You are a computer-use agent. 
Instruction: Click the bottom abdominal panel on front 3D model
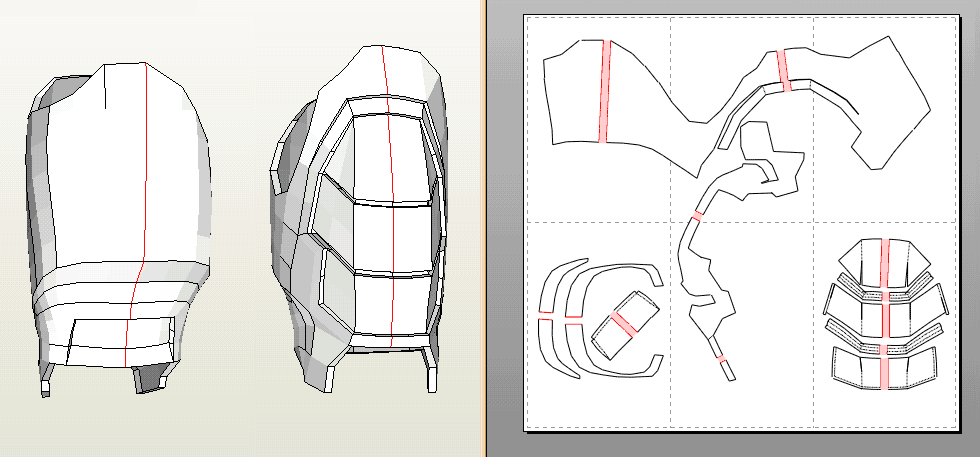tap(391, 306)
